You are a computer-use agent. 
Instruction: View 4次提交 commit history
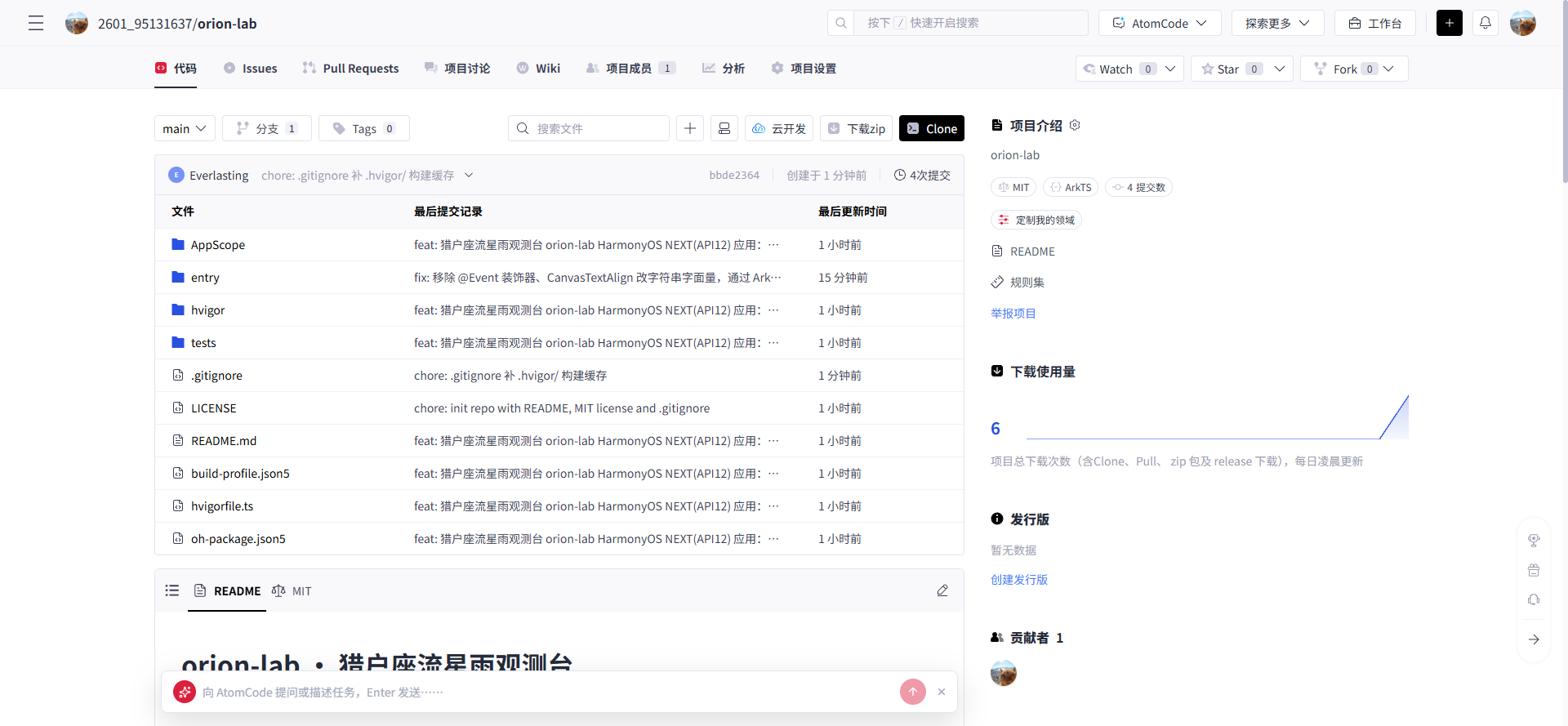pos(922,175)
